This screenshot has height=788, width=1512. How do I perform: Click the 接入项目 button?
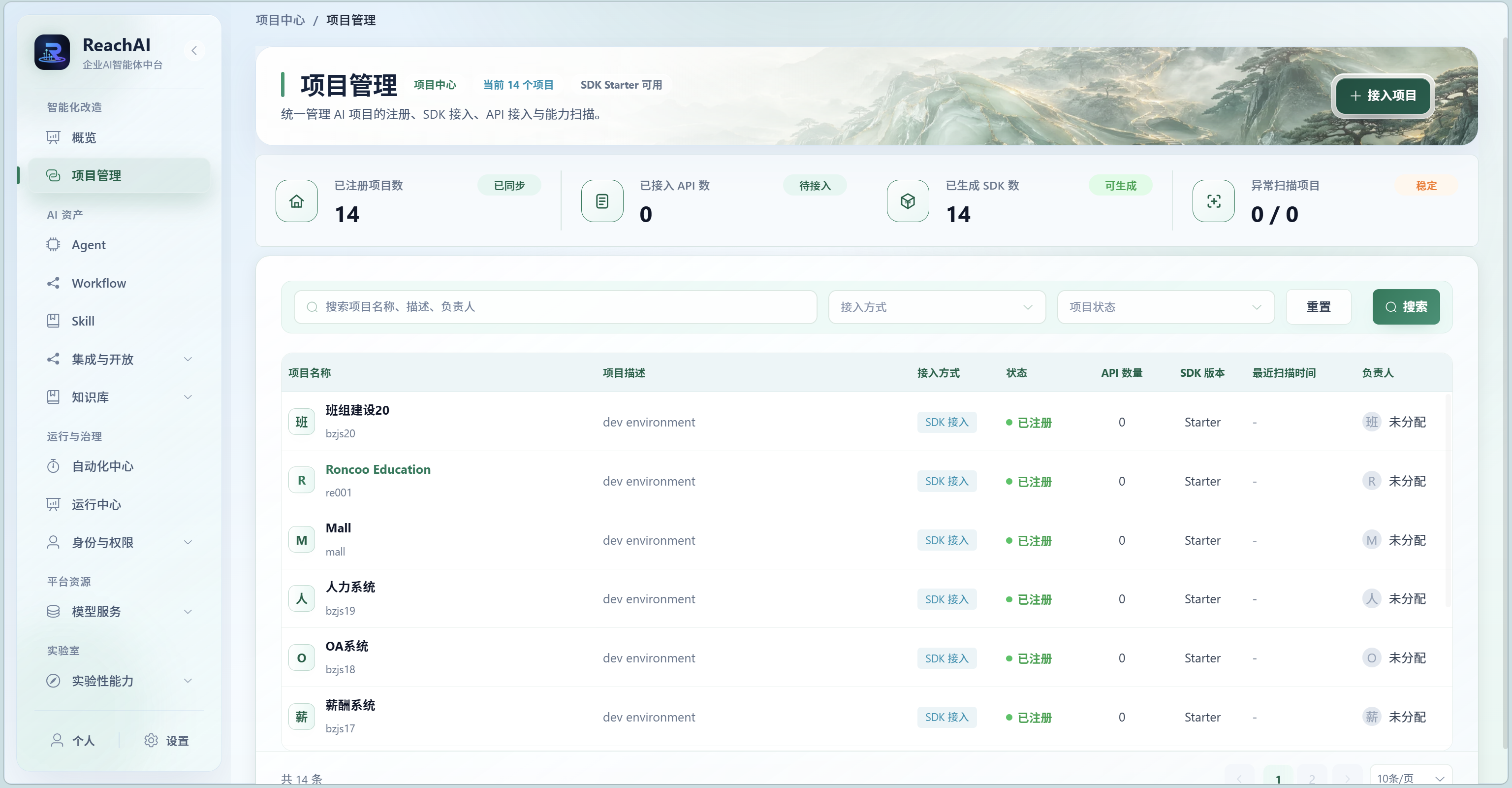1383,96
